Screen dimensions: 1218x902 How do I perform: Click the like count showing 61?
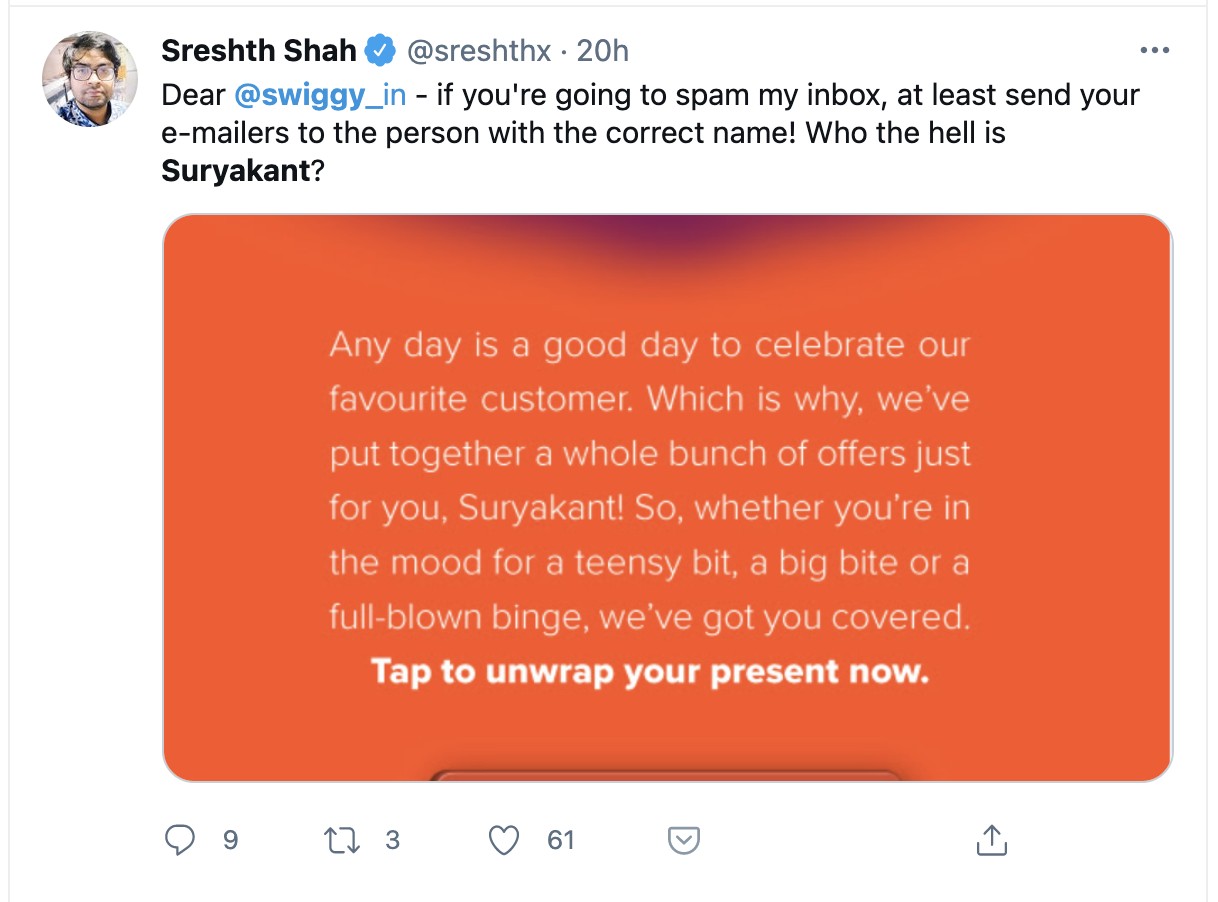click(x=561, y=840)
